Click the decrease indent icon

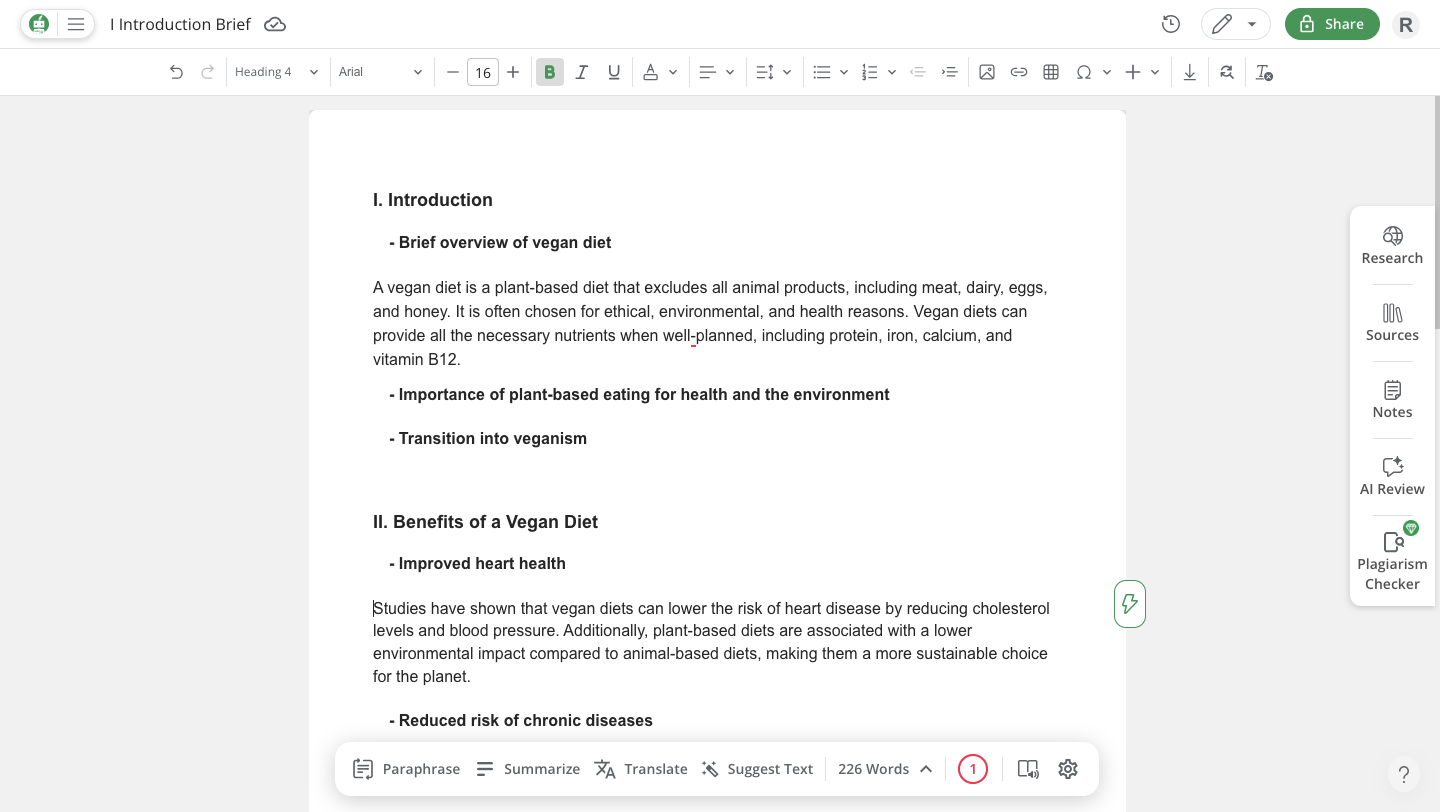(x=917, y=72)
